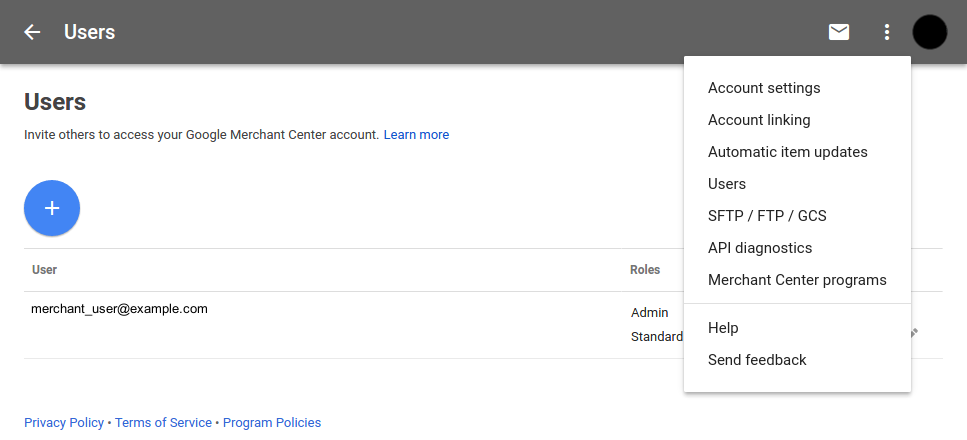The image size is (967, 440).
Task: Open Terms of Service link
Action: point(163,423)
